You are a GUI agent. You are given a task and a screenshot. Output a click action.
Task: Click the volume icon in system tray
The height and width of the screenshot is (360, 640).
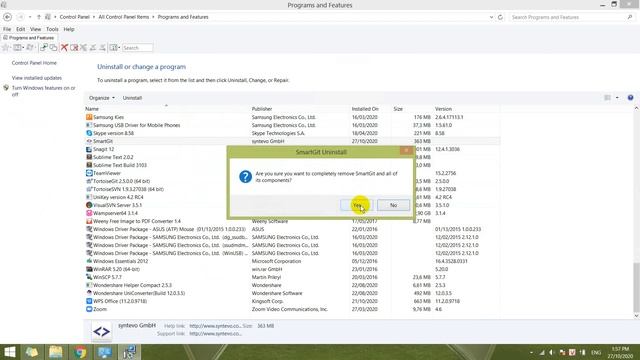(x=552, y=352)
